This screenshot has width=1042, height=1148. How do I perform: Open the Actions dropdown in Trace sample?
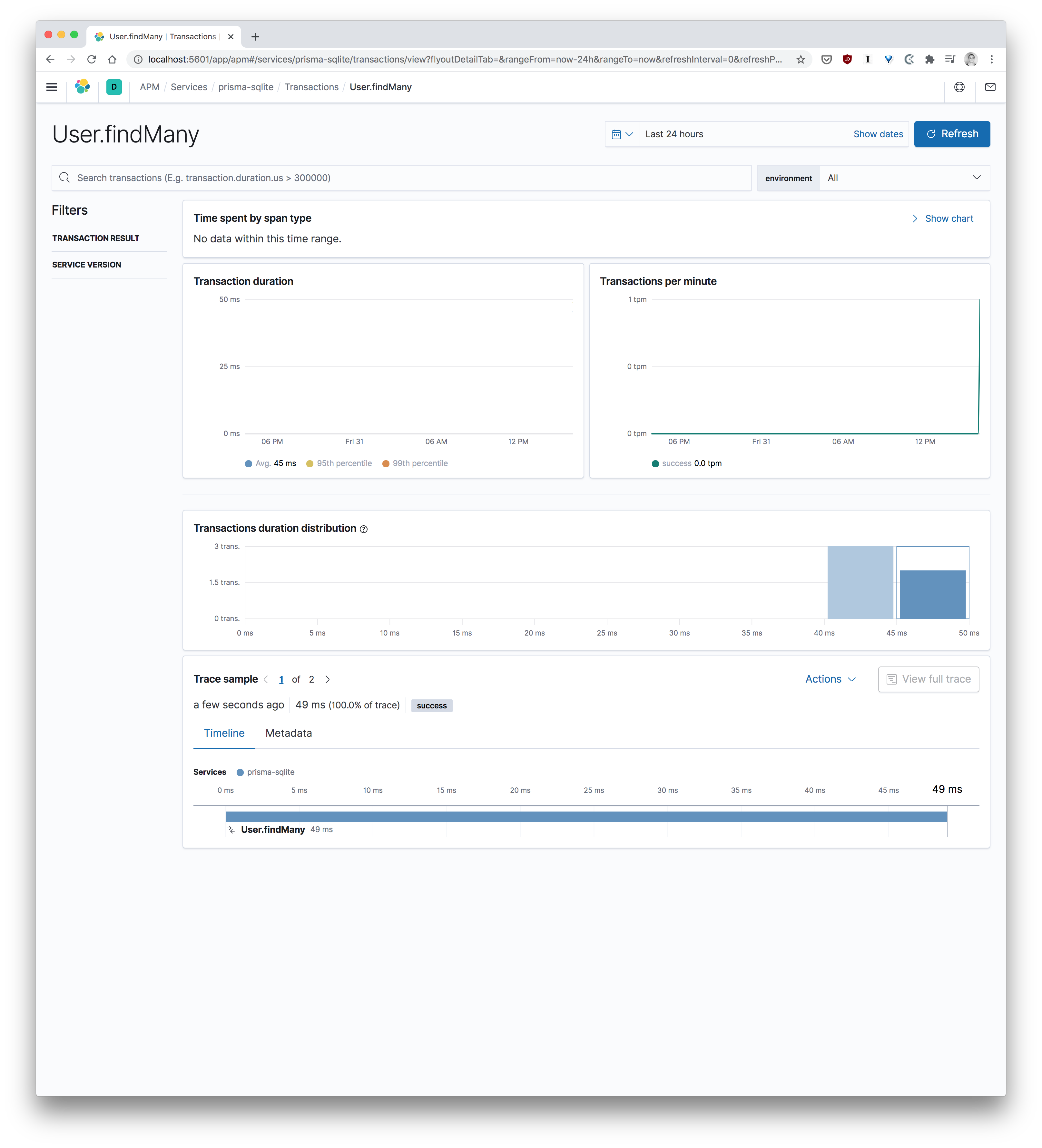(x=830, y=679)
